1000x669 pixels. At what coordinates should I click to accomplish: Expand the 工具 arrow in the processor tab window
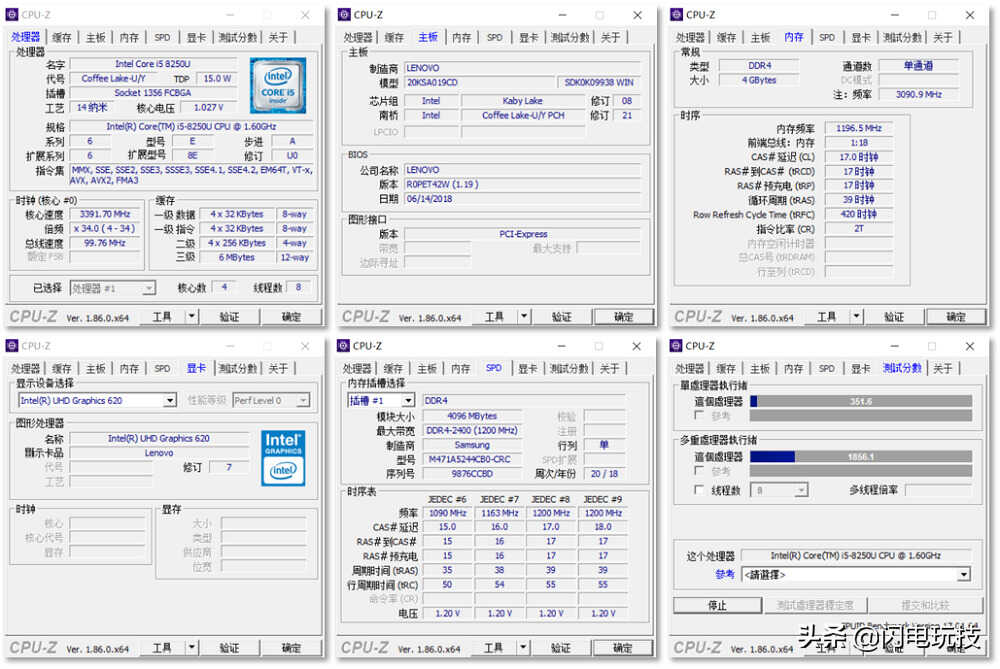click(191, 316)
